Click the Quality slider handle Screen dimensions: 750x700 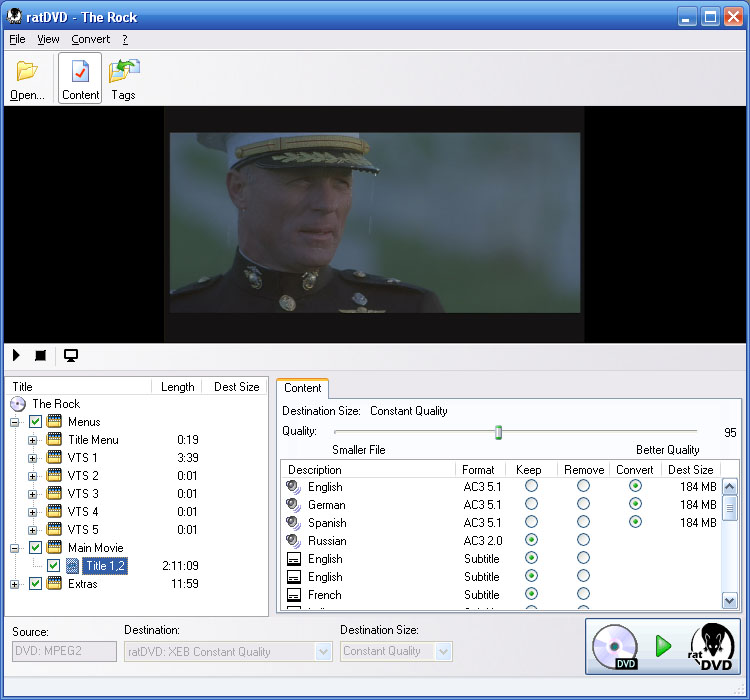[x=498, y=432]
